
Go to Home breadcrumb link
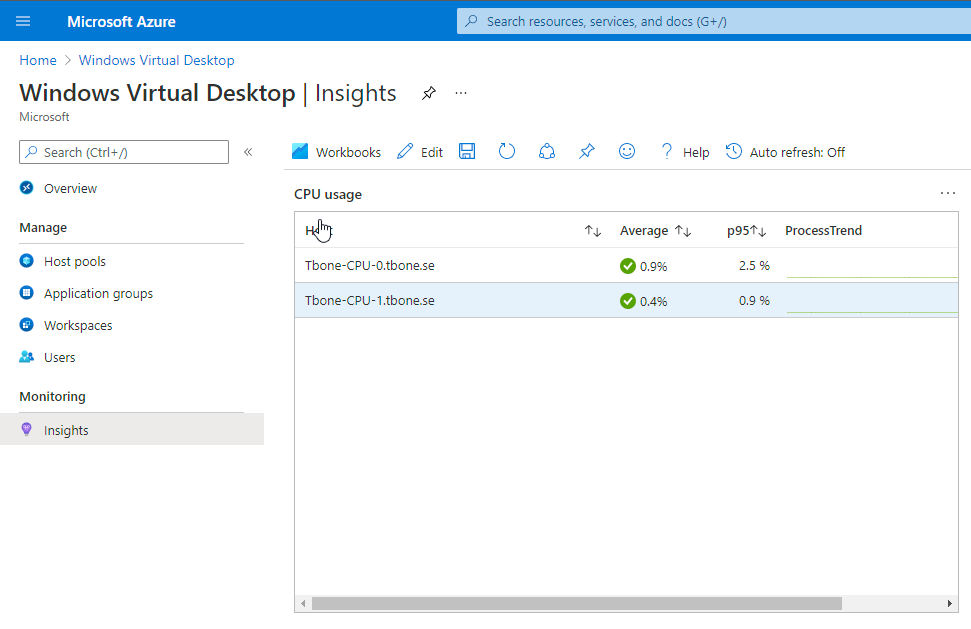(38, 60)
